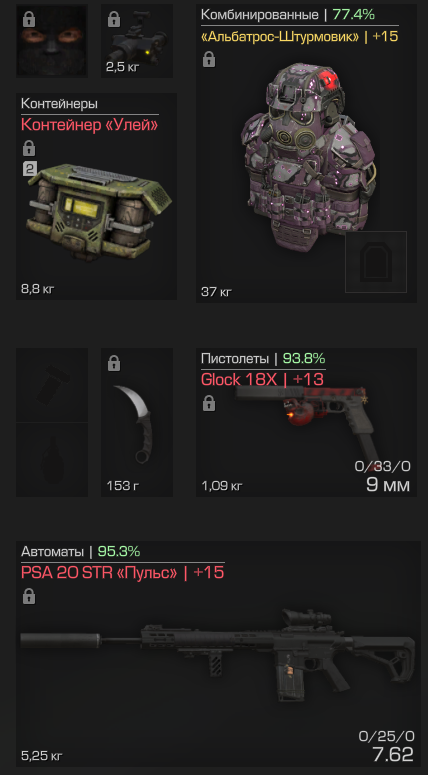This screenshot has width=428, height=775.
Task: Select the Glock 18X pistol image
Action: point(307,425)
